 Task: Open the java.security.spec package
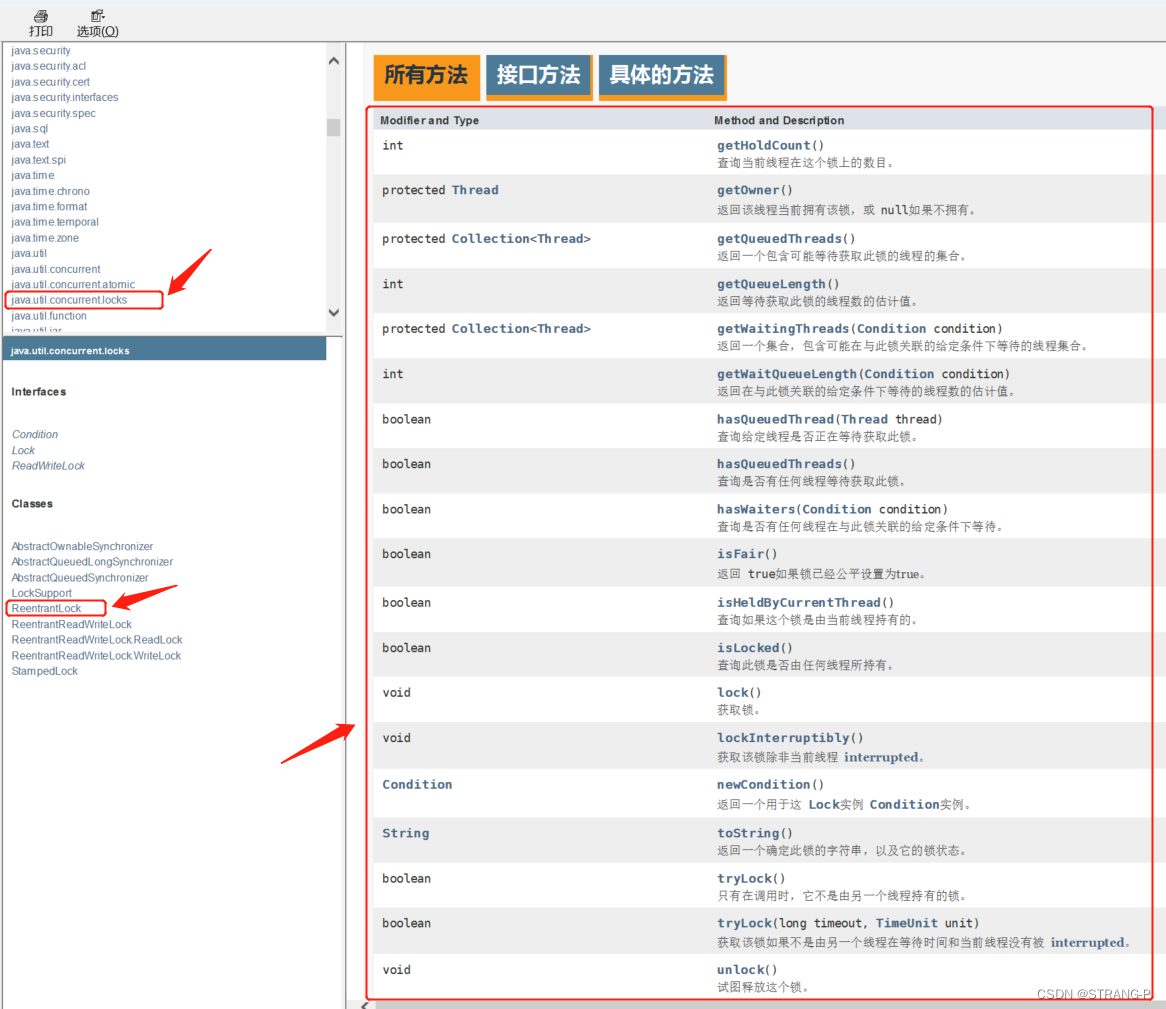click(54, 113)
